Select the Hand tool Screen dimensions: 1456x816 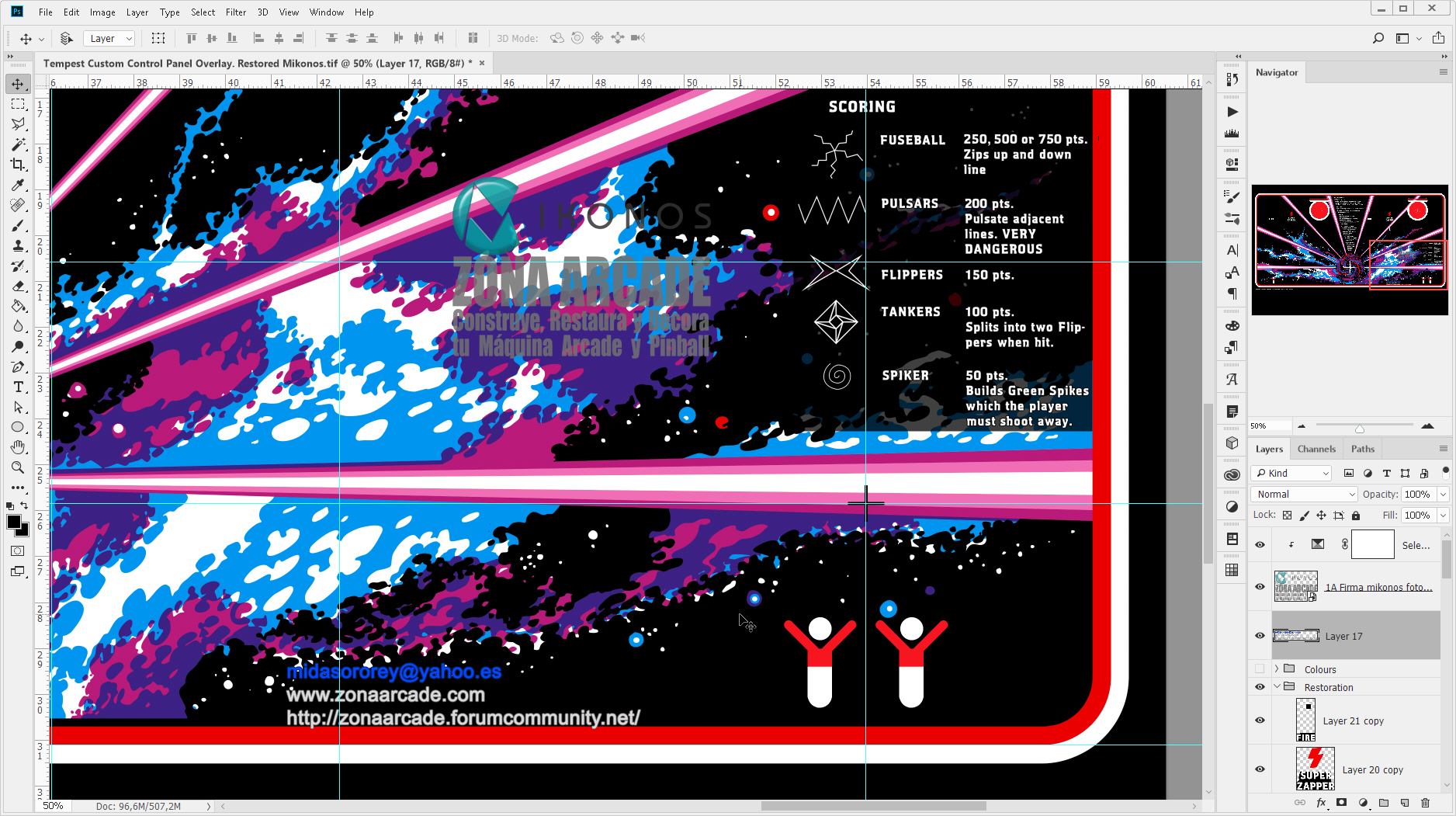tap(18, 447)
